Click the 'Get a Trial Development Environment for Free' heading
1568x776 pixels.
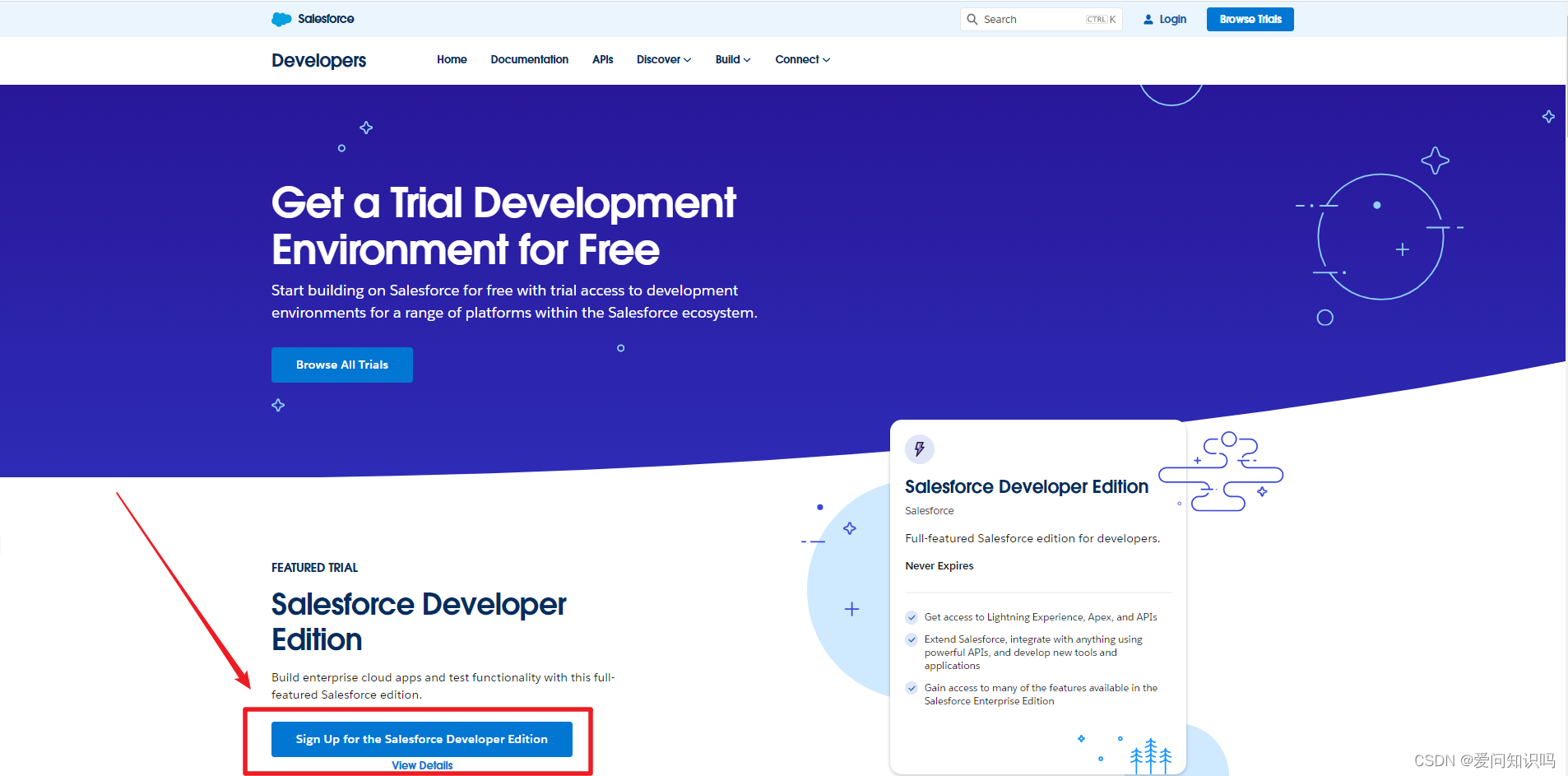503,225
